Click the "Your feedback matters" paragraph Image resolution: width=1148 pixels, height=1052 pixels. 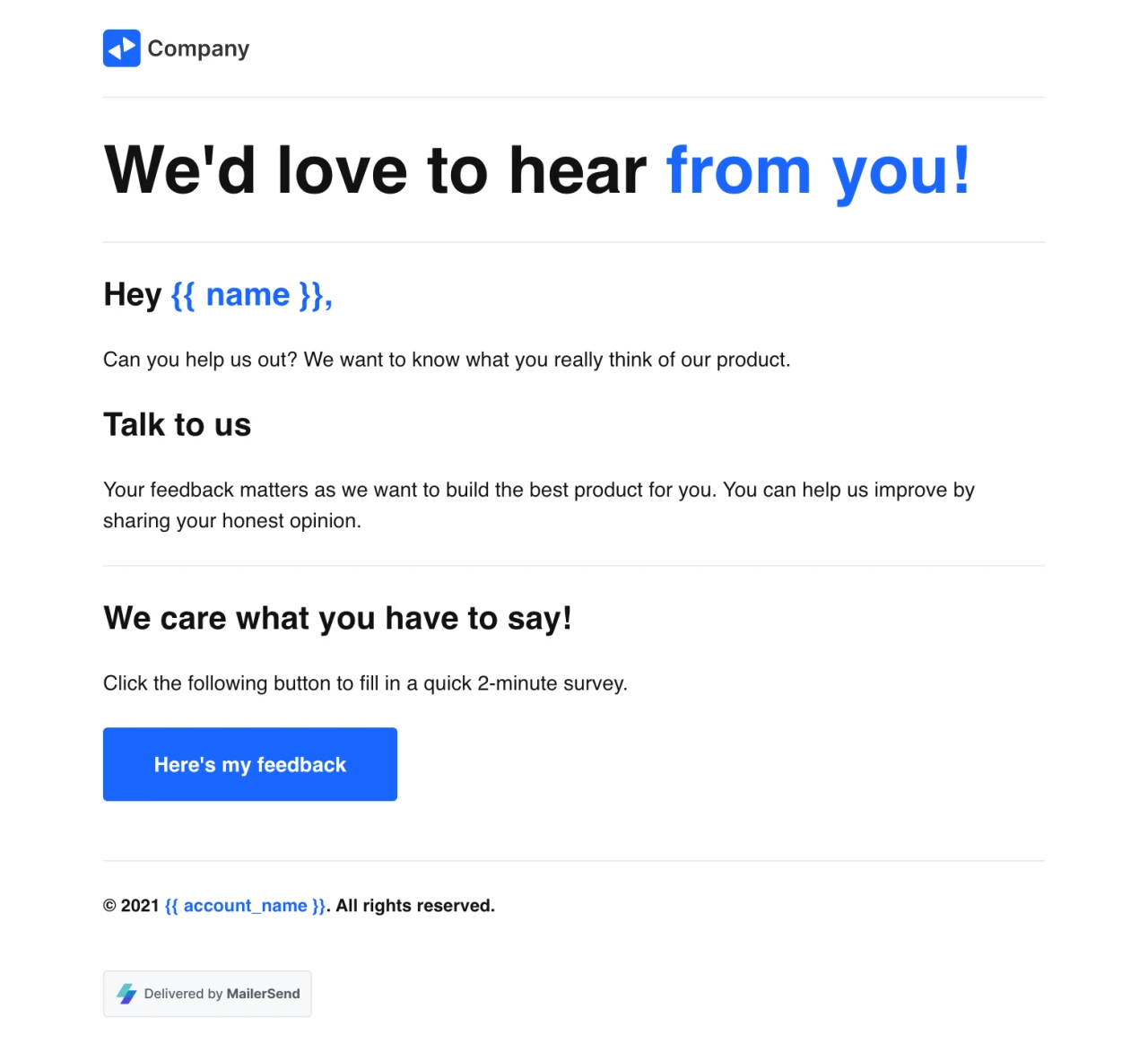tap(538, 490)
